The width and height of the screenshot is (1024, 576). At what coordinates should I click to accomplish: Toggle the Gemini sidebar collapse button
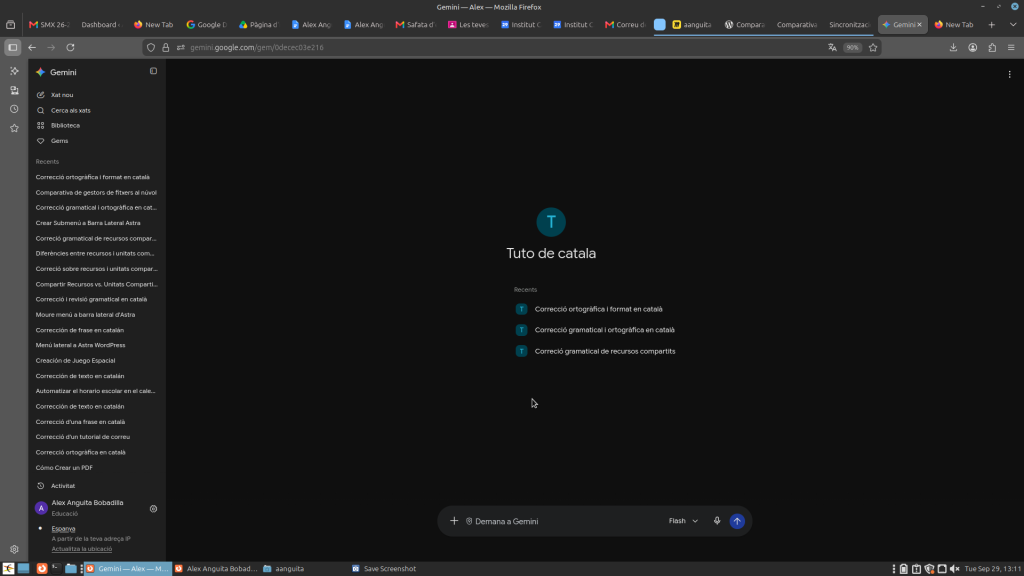coord(153,71)
